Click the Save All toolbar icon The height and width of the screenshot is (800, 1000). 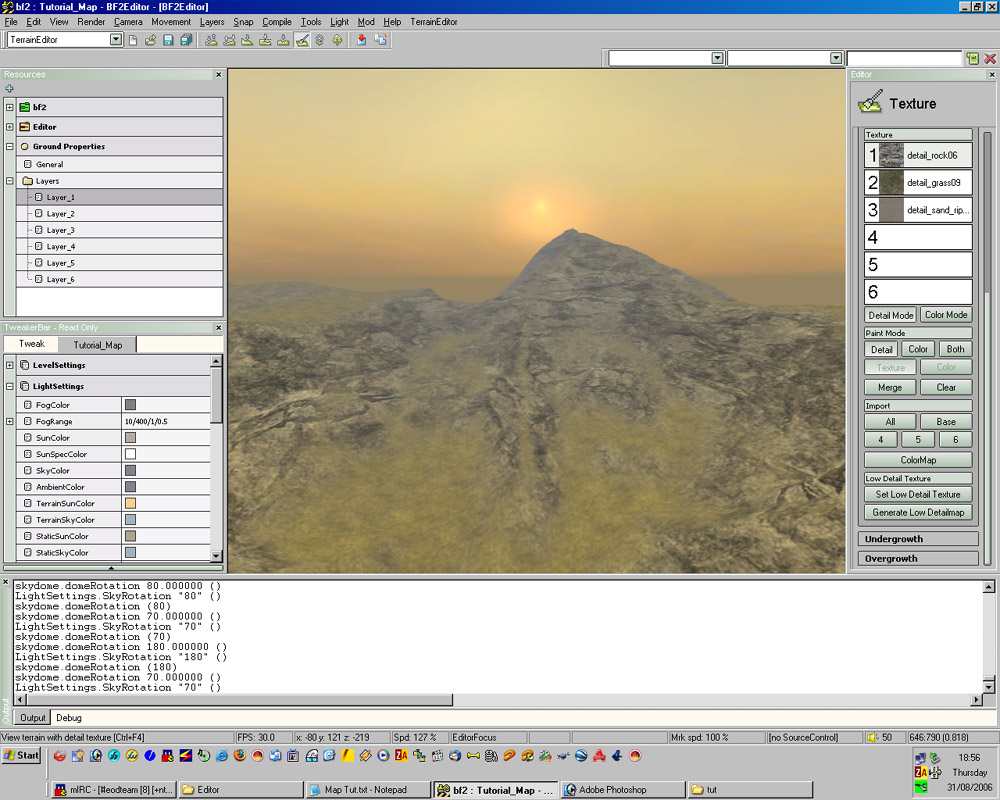coord(186,40)
